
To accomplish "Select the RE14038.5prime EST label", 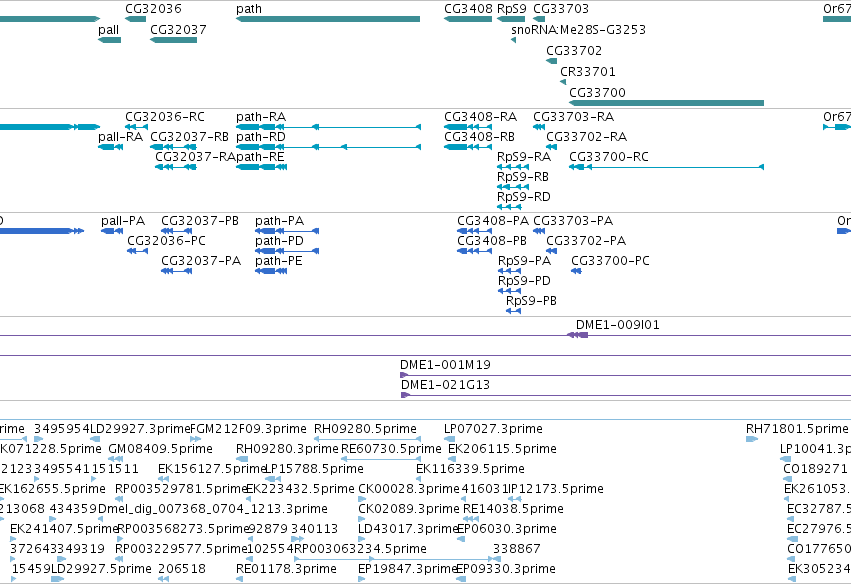I will pyautogui.click(x=513, y=509).
